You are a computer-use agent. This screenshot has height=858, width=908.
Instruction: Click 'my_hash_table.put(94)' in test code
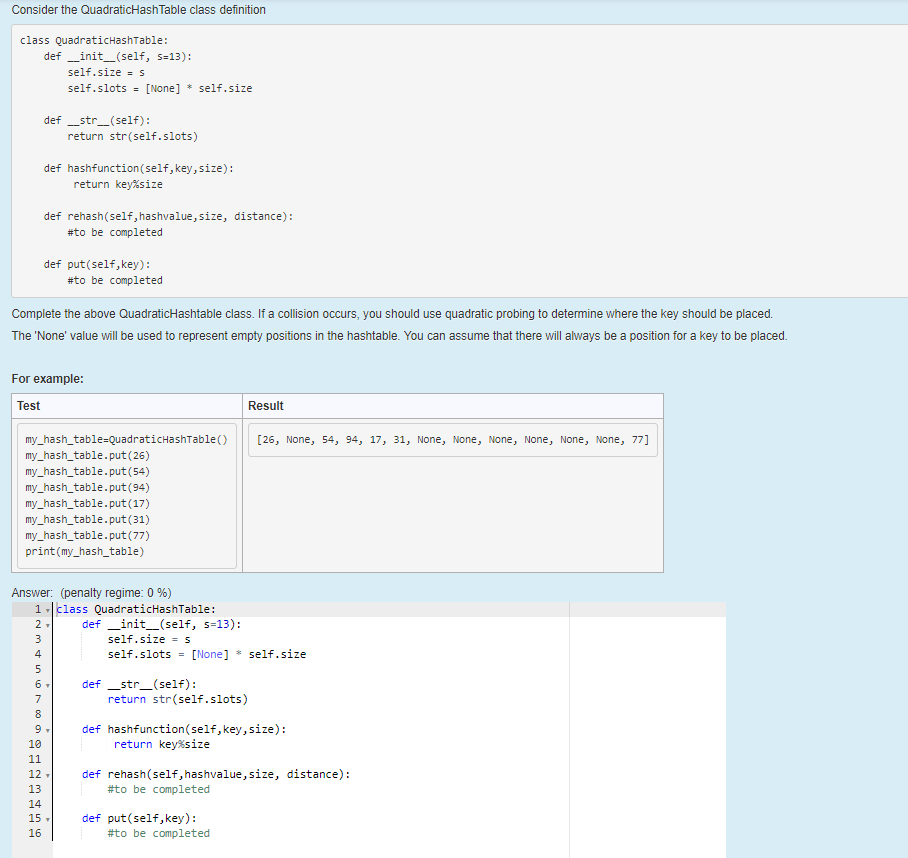pyautogui.click(x=87, y=487)
